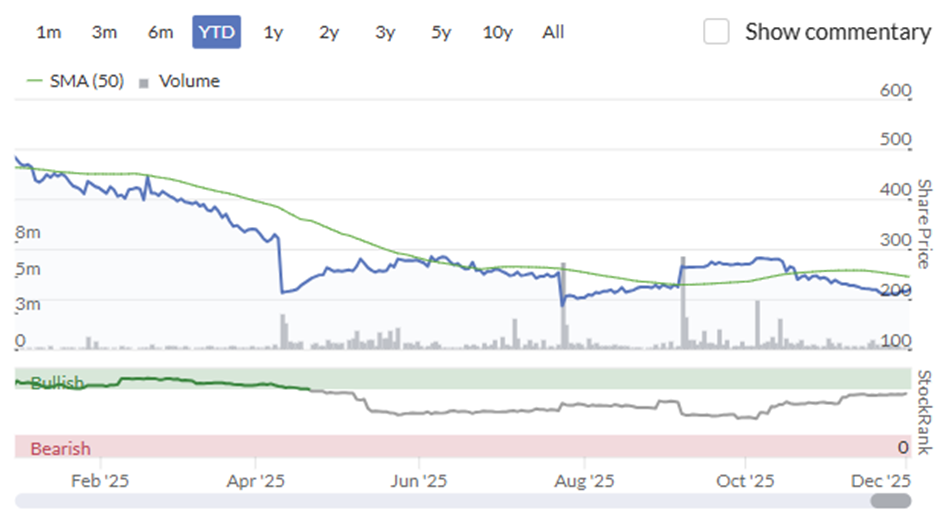Select the 1m time range

tap(49, 32)
